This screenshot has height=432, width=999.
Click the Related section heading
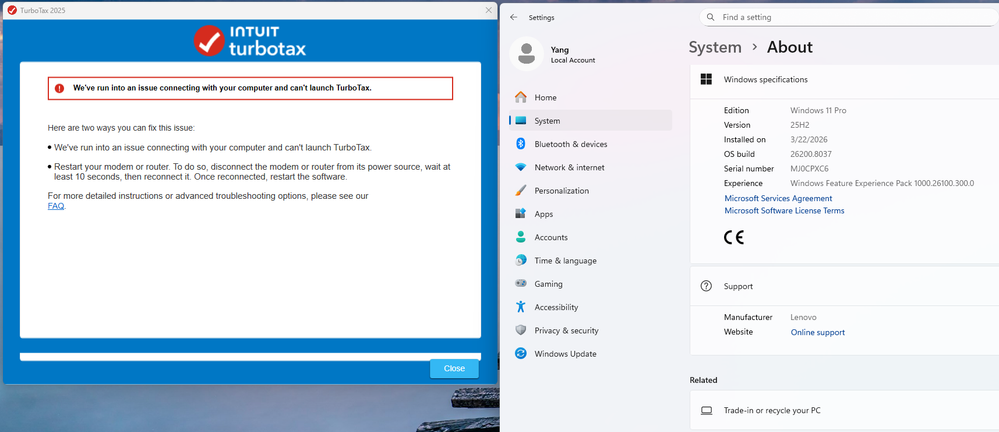coord(703,380)
